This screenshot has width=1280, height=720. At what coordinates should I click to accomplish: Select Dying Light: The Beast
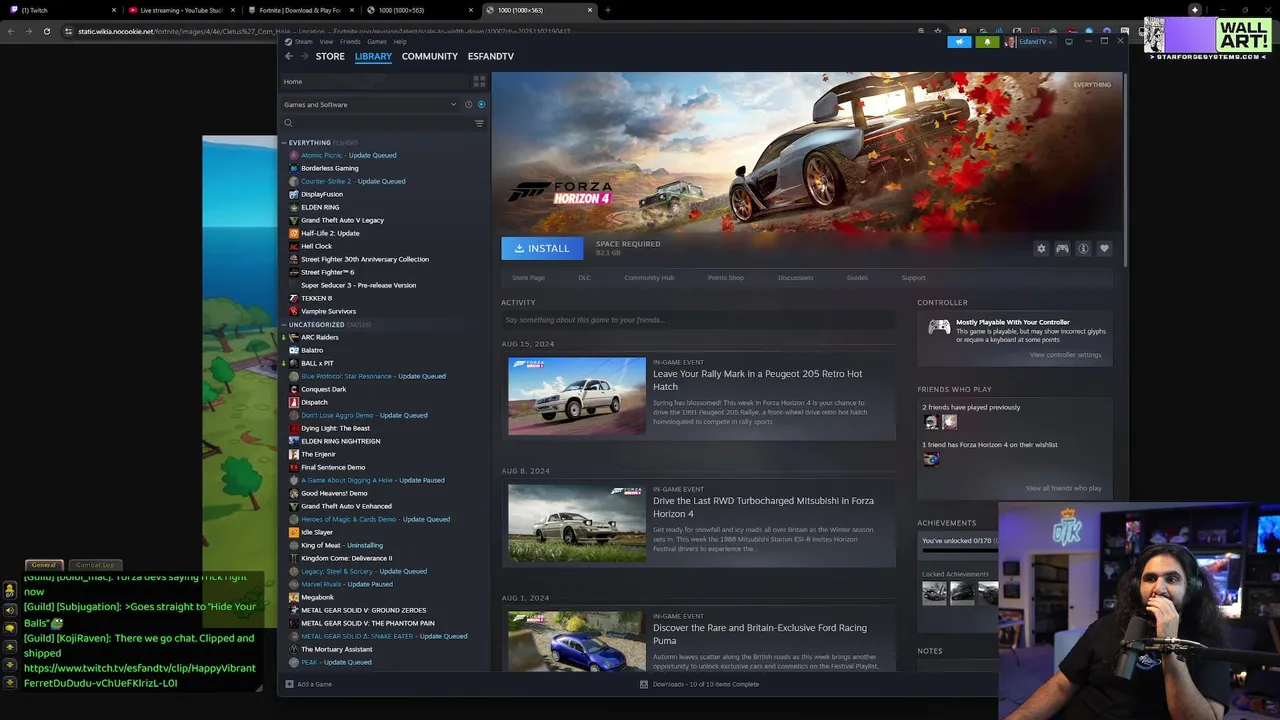point(335,428)
